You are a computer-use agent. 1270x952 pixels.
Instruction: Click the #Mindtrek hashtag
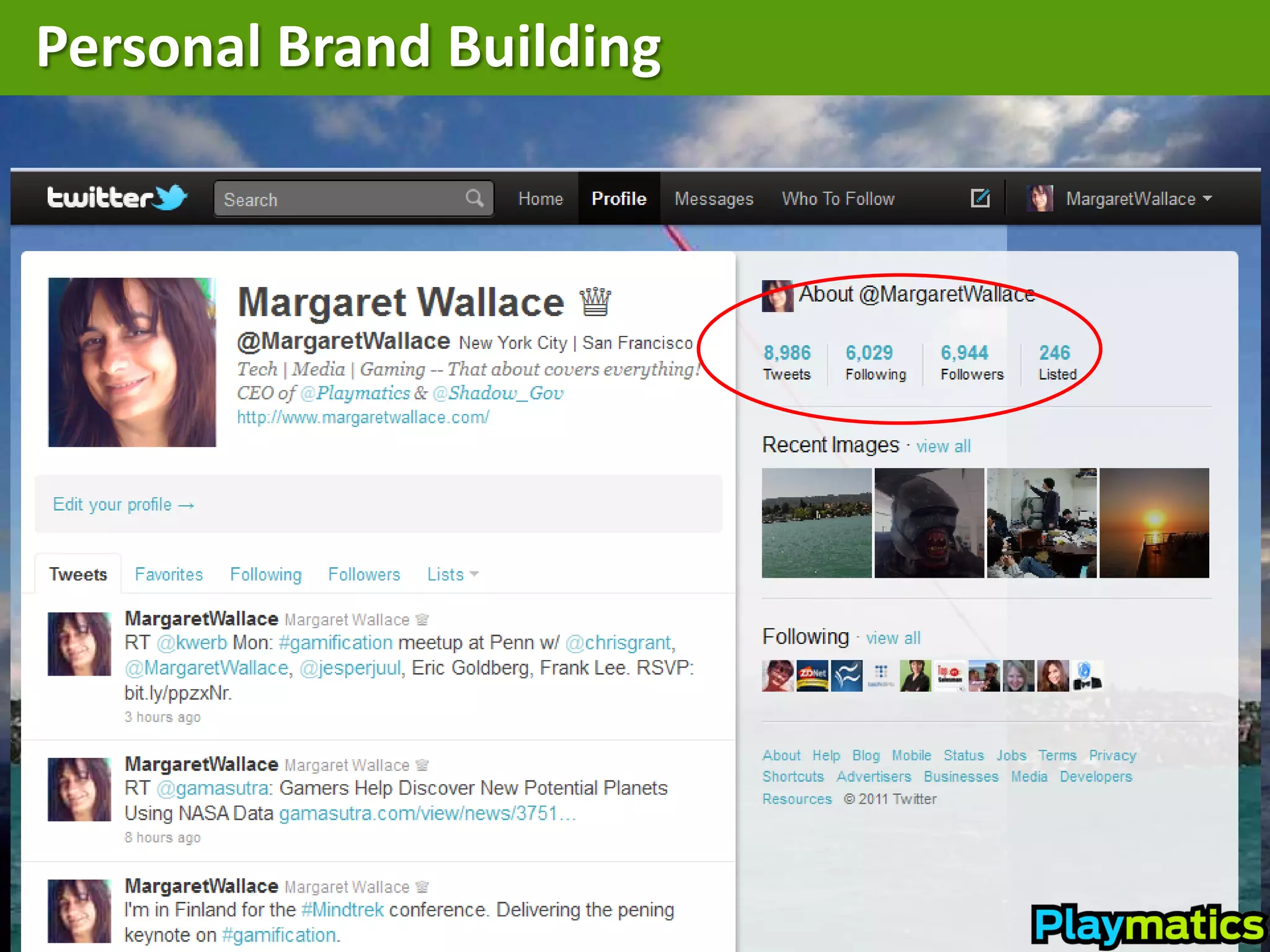point(342,910)
